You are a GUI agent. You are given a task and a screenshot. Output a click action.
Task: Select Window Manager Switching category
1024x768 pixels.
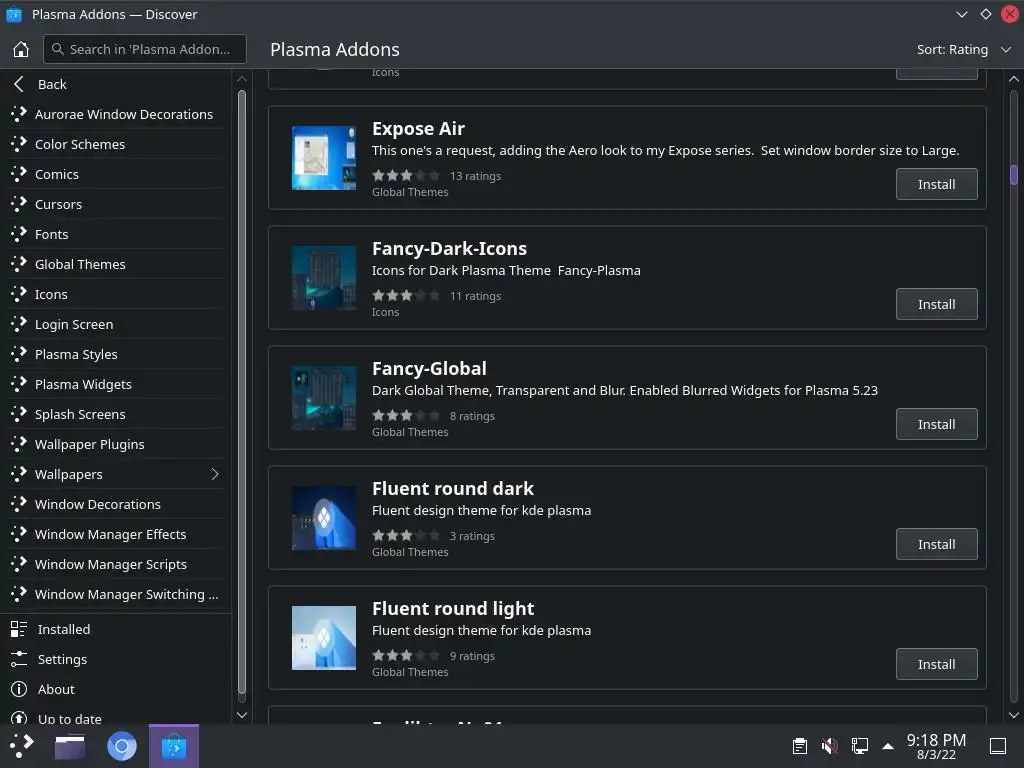pos(116,595)
